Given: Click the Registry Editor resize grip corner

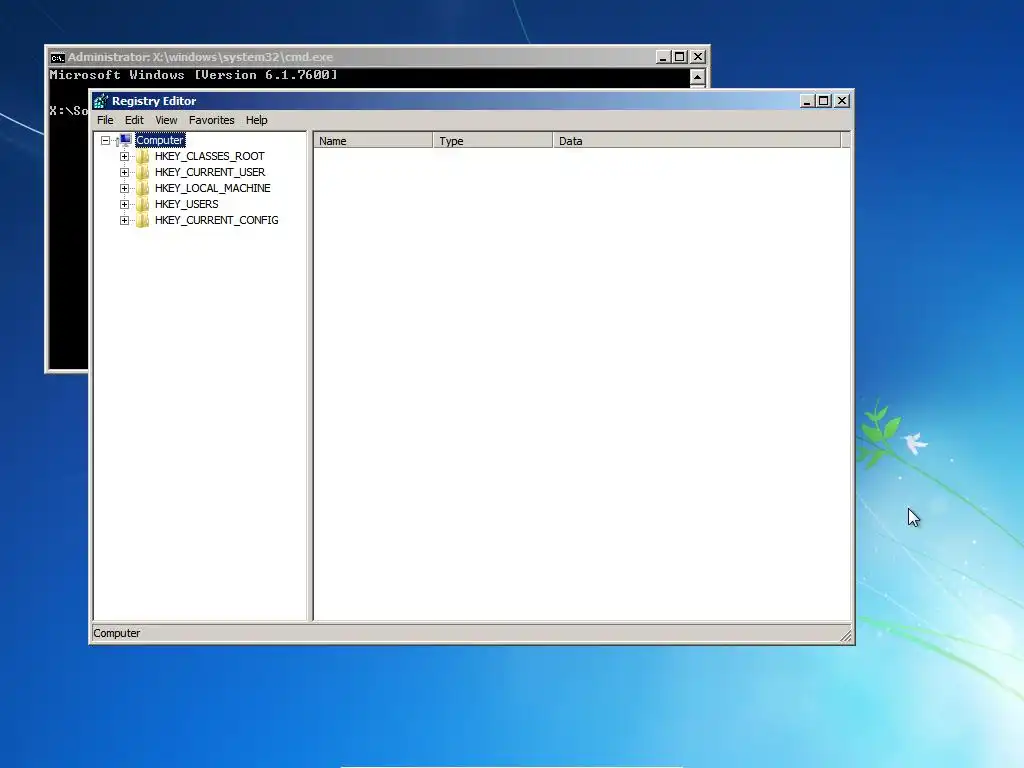Looking at the screenshot, I should pyautogui.click(x=846, y=635).
